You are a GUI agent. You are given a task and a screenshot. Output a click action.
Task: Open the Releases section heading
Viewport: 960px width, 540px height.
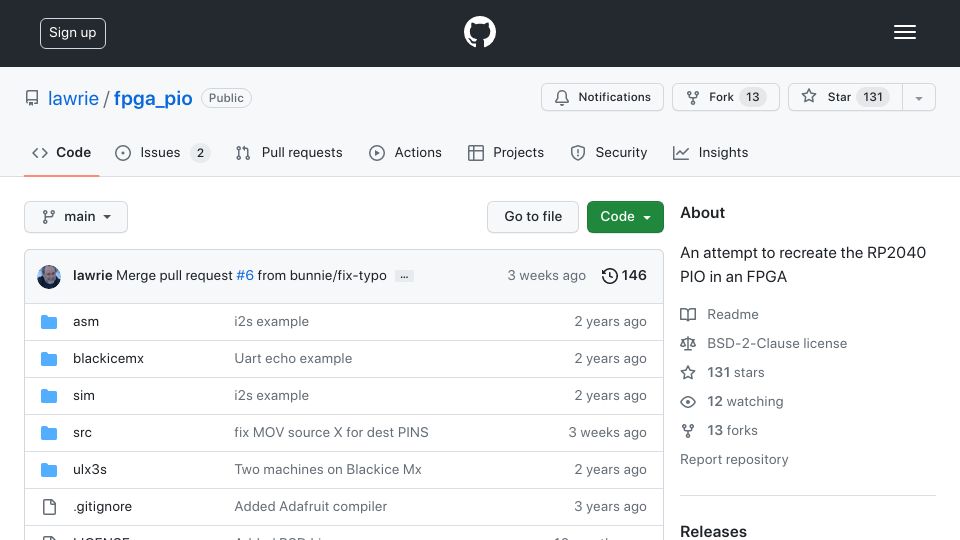[713, 531]
